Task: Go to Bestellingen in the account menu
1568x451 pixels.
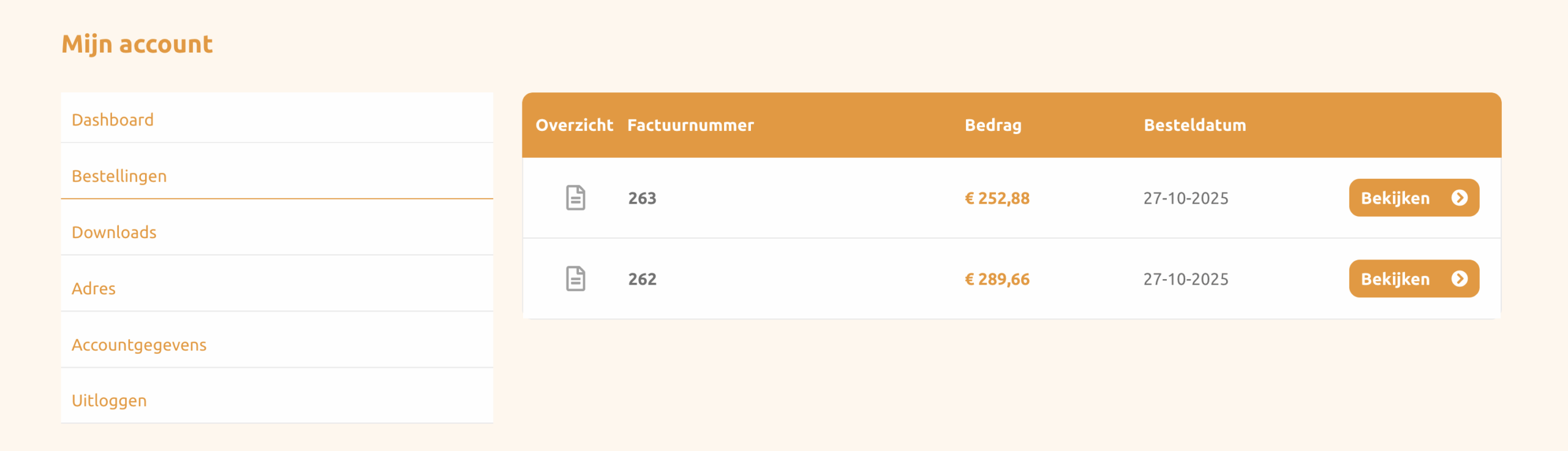Action: [x=119, y=176]
